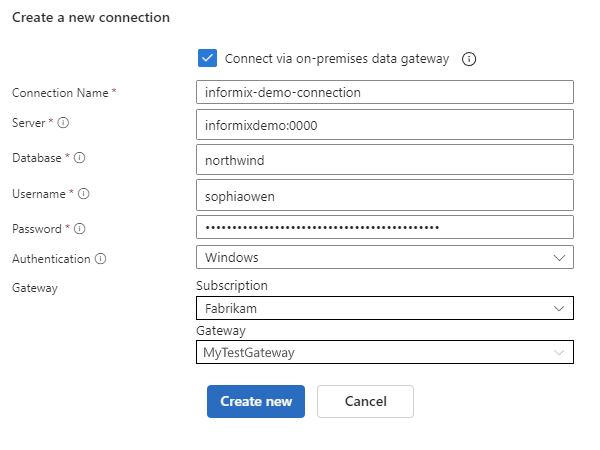Viewport: 600px width, 450px height.
Task: Click the chevron arrow of Gateway dropdown
Action: 559,352
